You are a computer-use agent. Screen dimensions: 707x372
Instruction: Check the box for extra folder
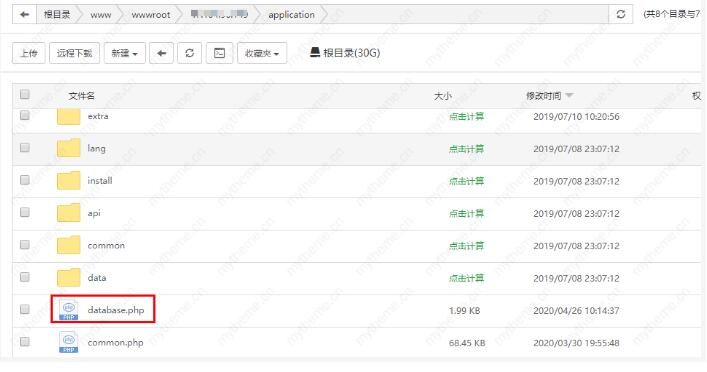coord(25,115)
